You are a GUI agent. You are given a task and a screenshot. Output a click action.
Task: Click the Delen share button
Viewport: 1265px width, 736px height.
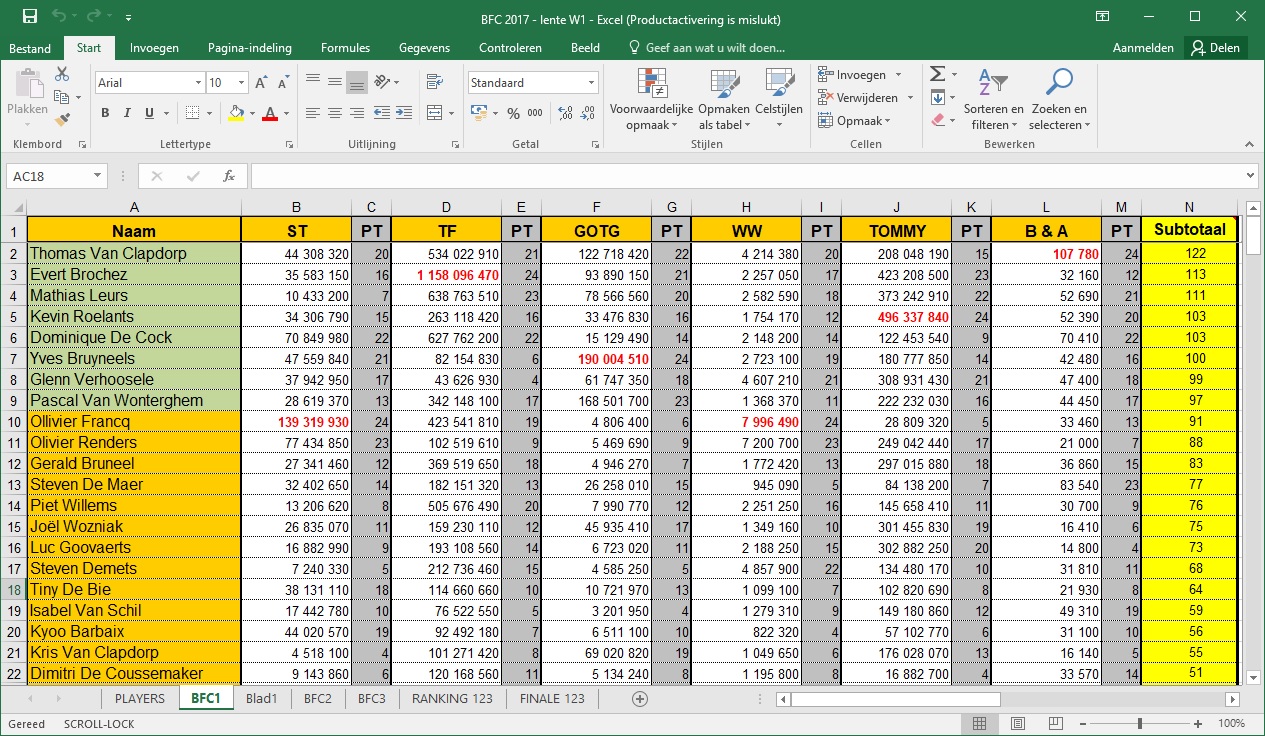1215,48
